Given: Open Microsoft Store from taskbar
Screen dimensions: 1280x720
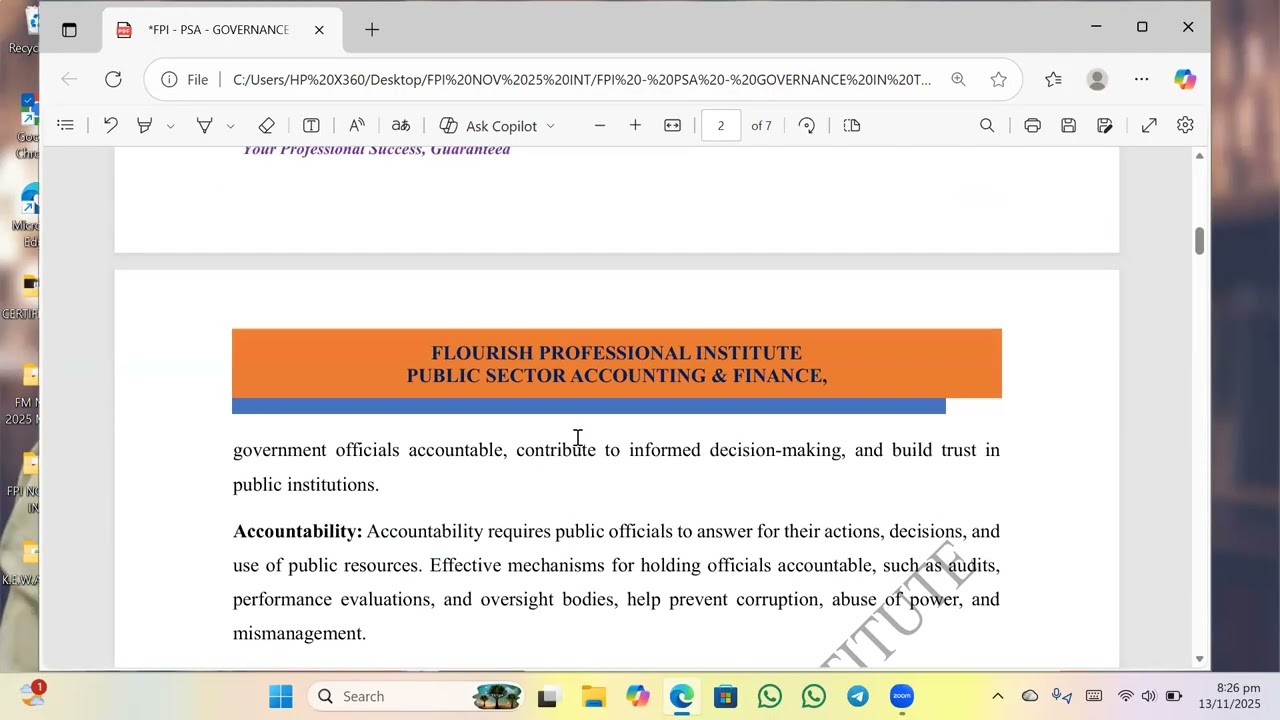Looking at the screenshot, I should click(x=726, y=696).
